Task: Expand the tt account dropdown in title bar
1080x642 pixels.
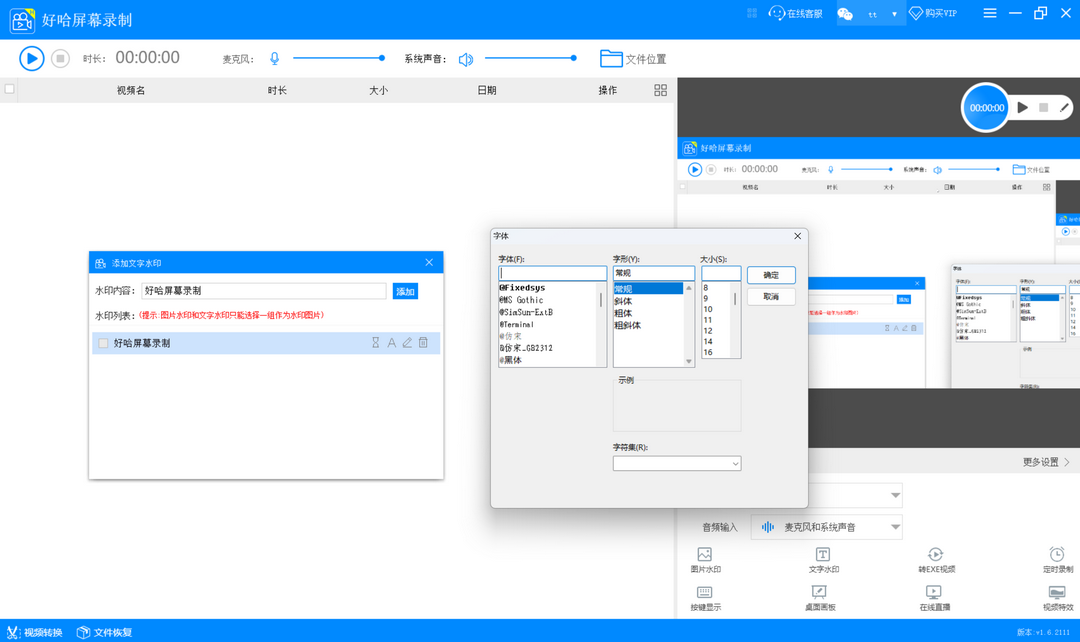Action: point(894,14)
